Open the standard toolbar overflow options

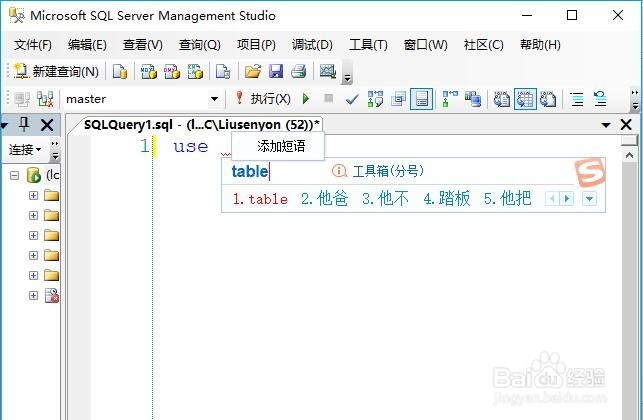pyautogui.click(x=347, y=73)
